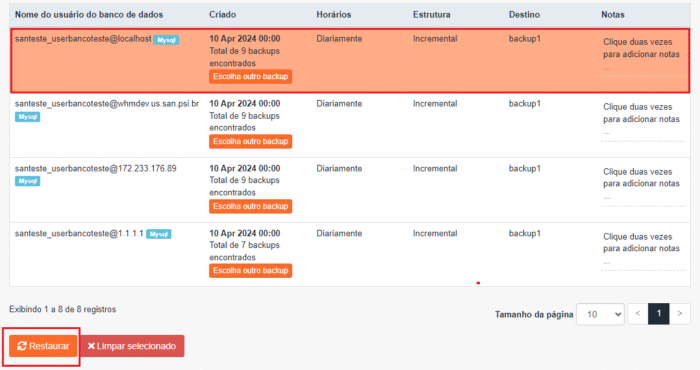Click the Mysql badge beside the 1.1.1.1 user
700x370 pixels.
click(x=158, y=234)
